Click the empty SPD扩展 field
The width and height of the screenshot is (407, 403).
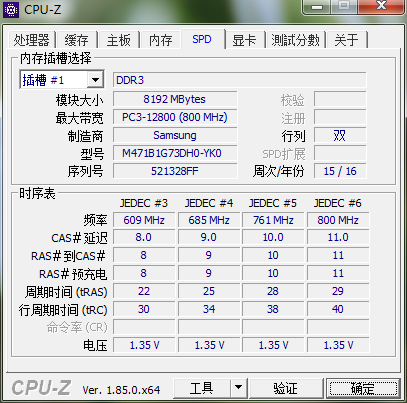340,153
